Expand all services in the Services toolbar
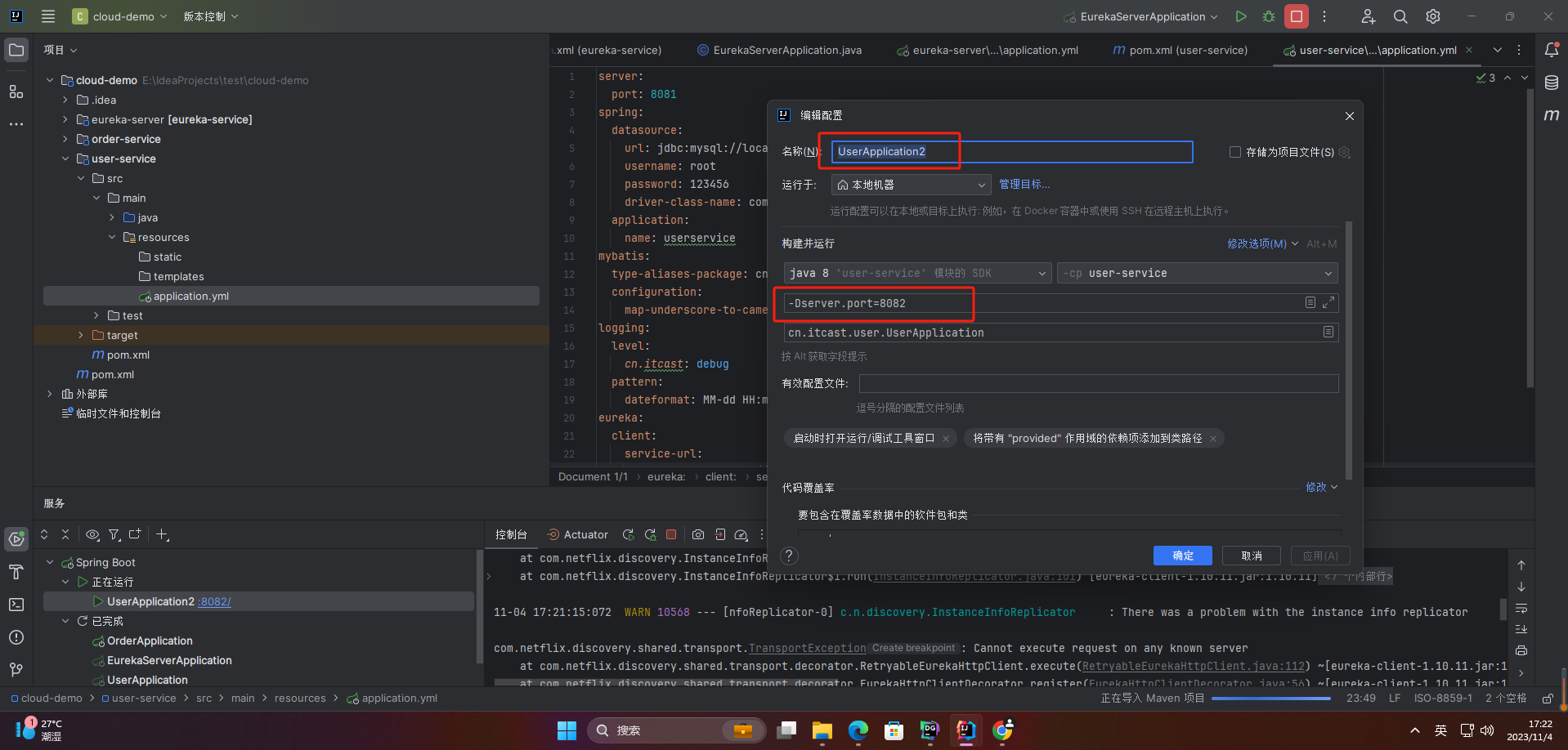The height and width of the screenshot is (750, 1568). click(x=44, y=534)
